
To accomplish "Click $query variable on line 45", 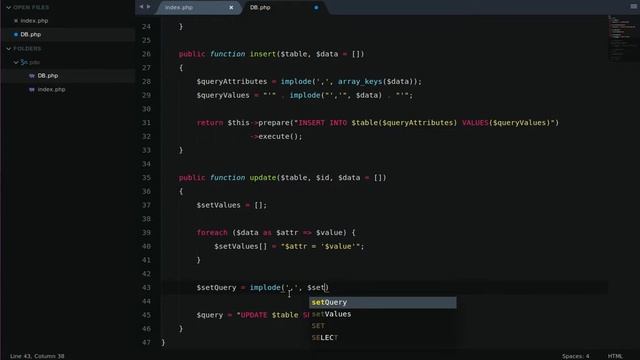I will coord(210,315).
